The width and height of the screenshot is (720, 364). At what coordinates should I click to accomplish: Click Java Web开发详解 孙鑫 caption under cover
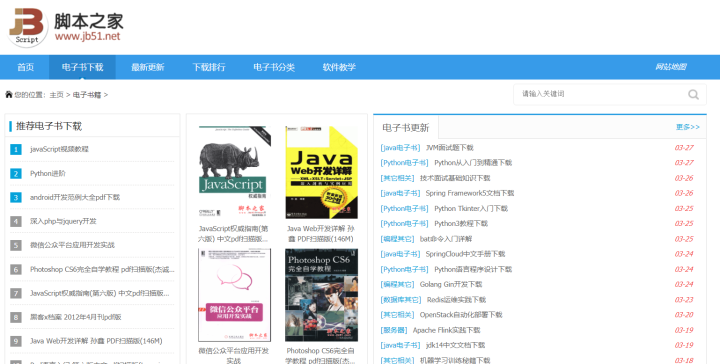pos(321,234)
